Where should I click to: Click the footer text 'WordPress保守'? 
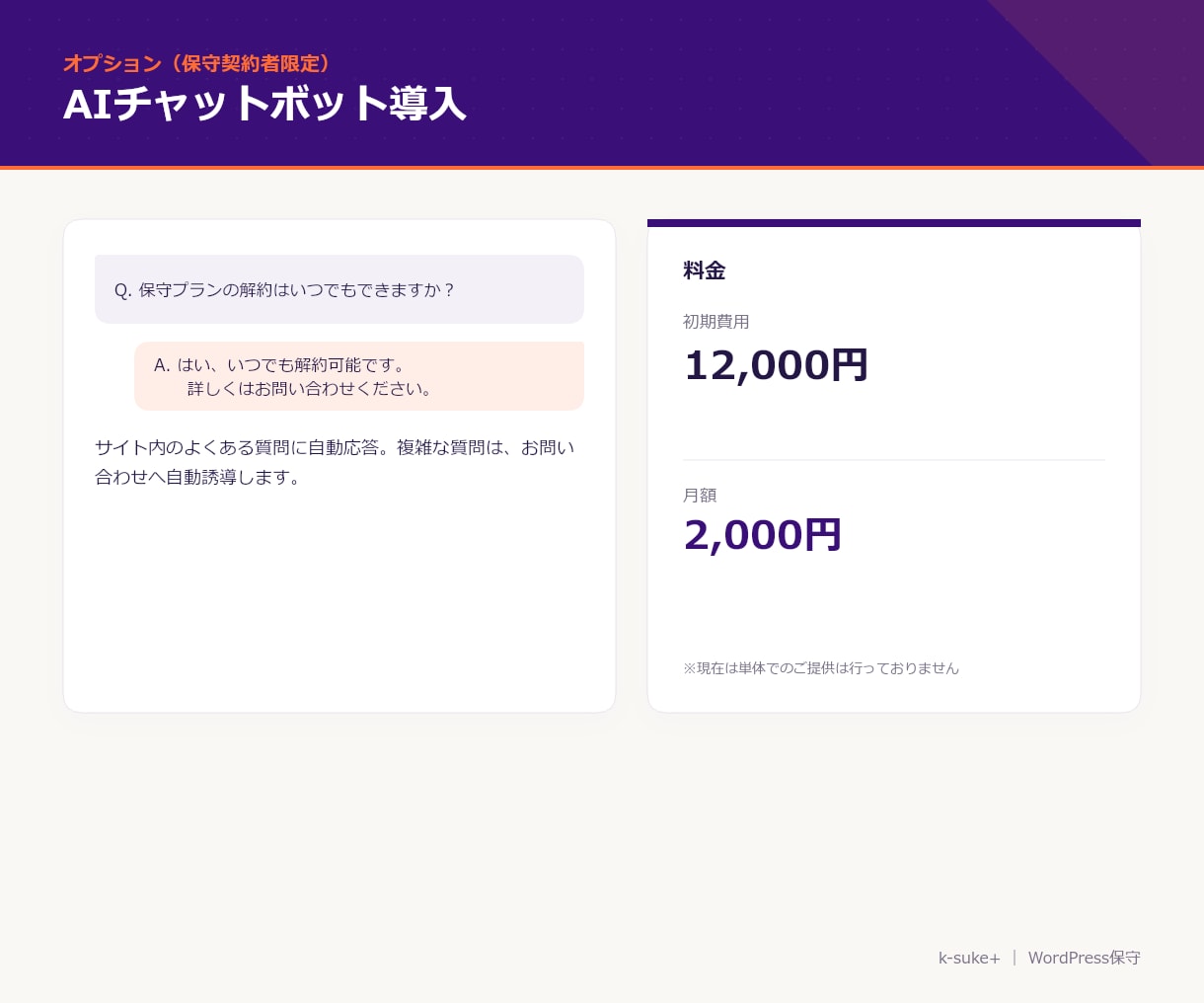1084,958
